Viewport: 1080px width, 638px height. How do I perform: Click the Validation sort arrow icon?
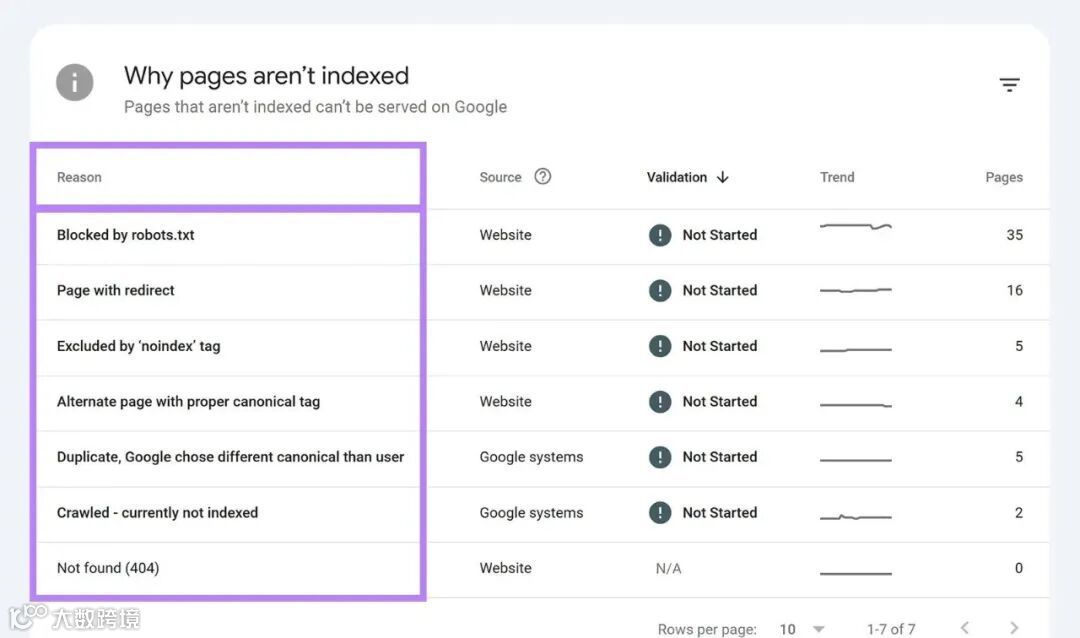point(723,177)
